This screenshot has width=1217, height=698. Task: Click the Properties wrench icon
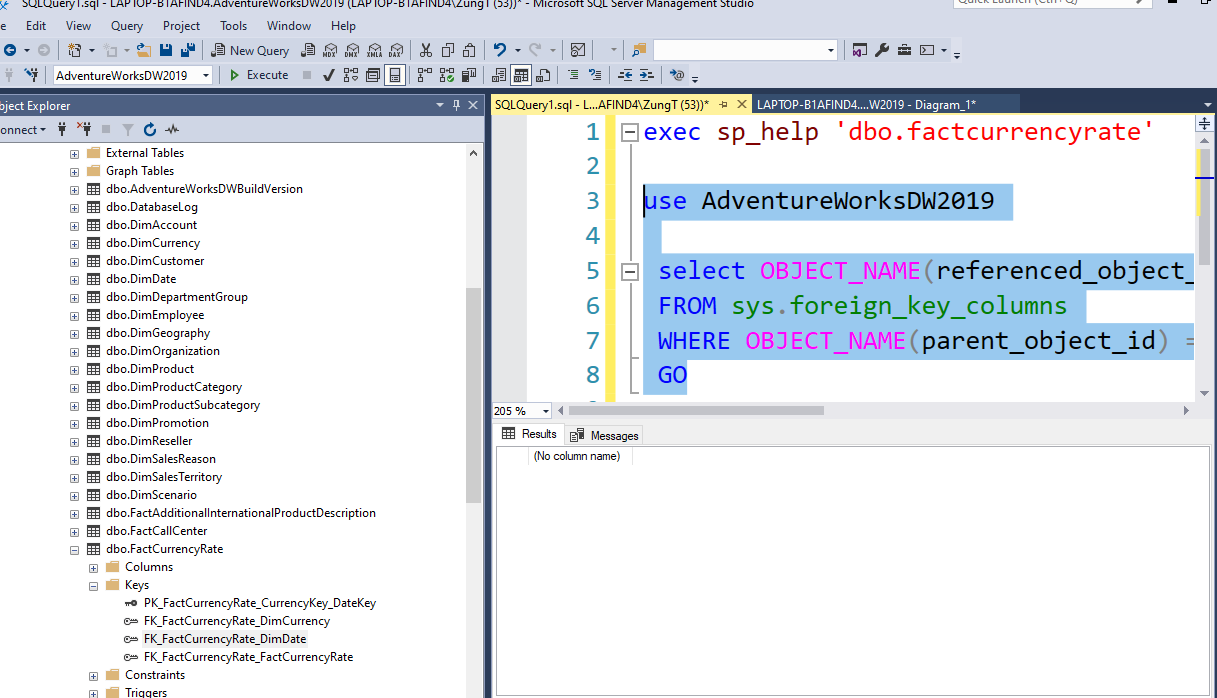pyautogui.click(x=881, y=50)
